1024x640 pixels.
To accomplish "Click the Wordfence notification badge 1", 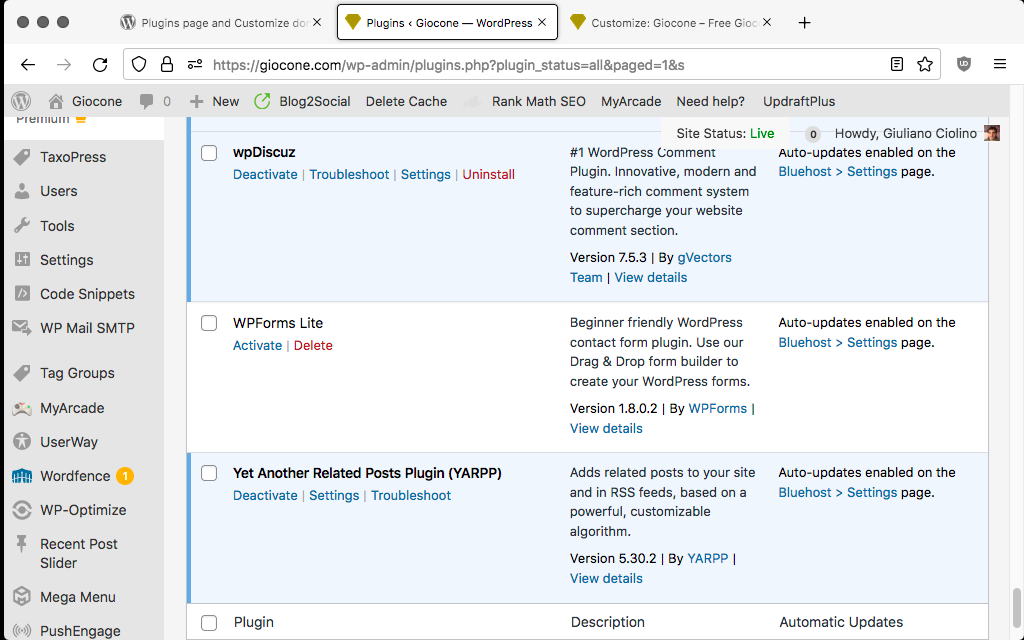I will coord(125,476).
